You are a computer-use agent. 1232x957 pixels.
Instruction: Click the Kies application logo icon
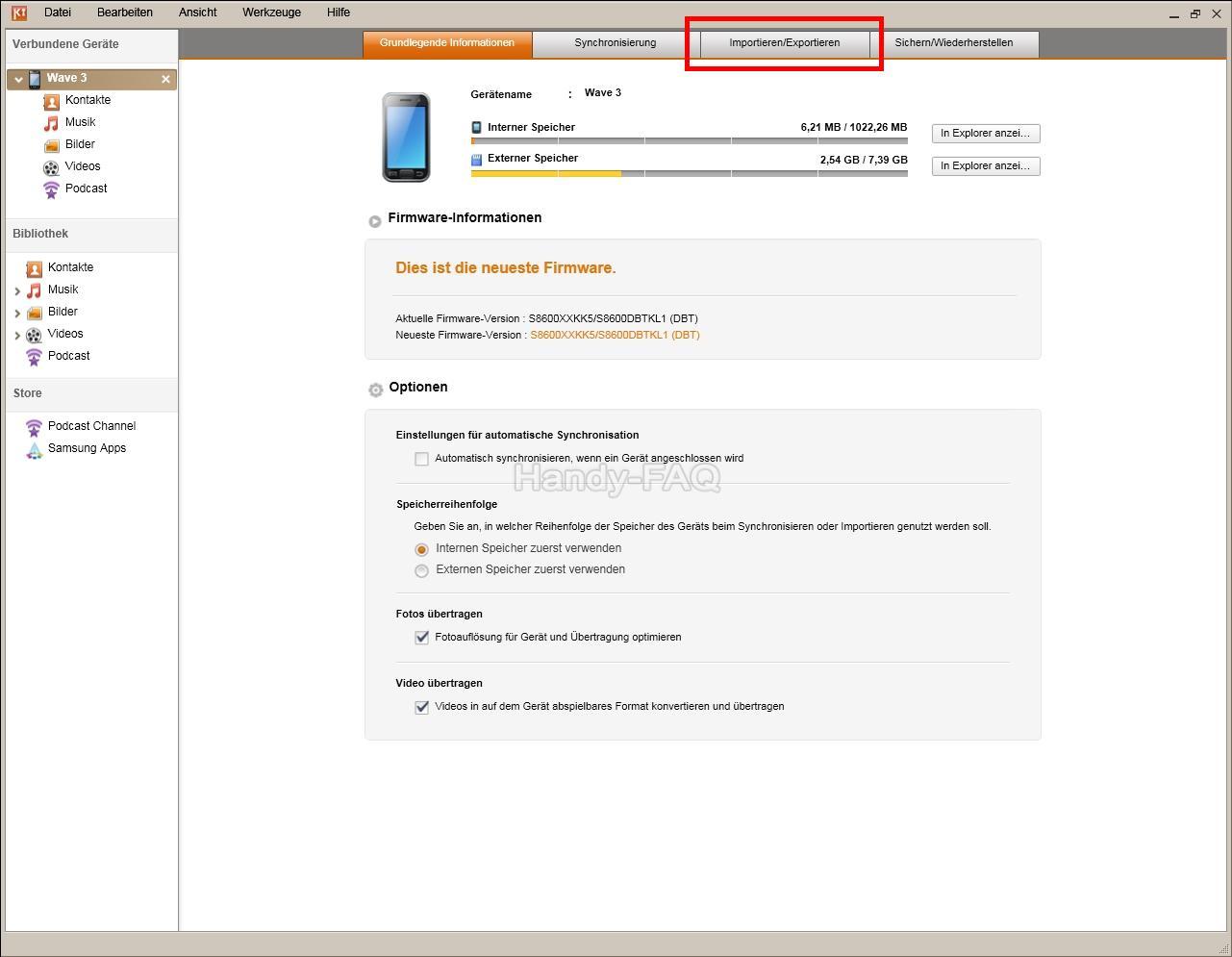tap(18, 13)
